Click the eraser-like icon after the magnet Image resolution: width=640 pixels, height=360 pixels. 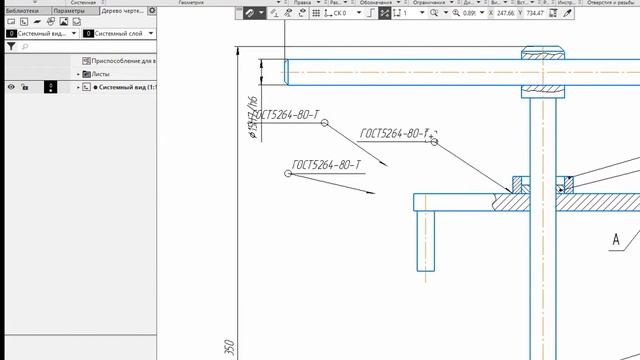pyautogui.click(x=274, y=13)
